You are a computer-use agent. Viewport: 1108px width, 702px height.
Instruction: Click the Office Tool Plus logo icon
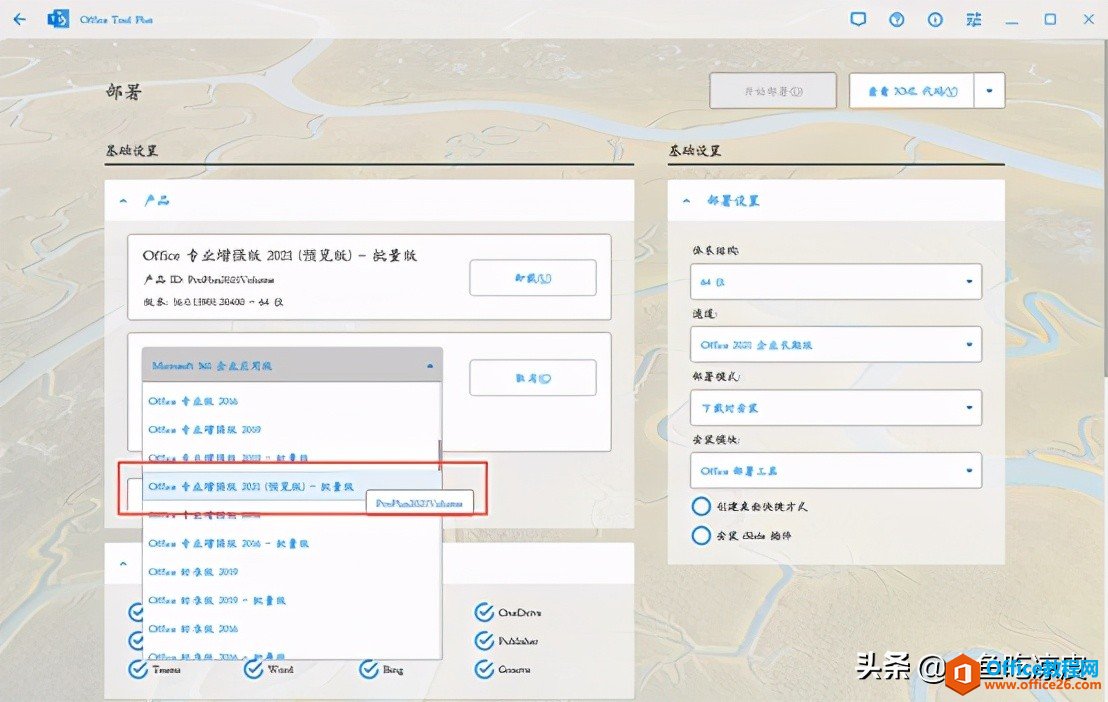coord(57,18)
